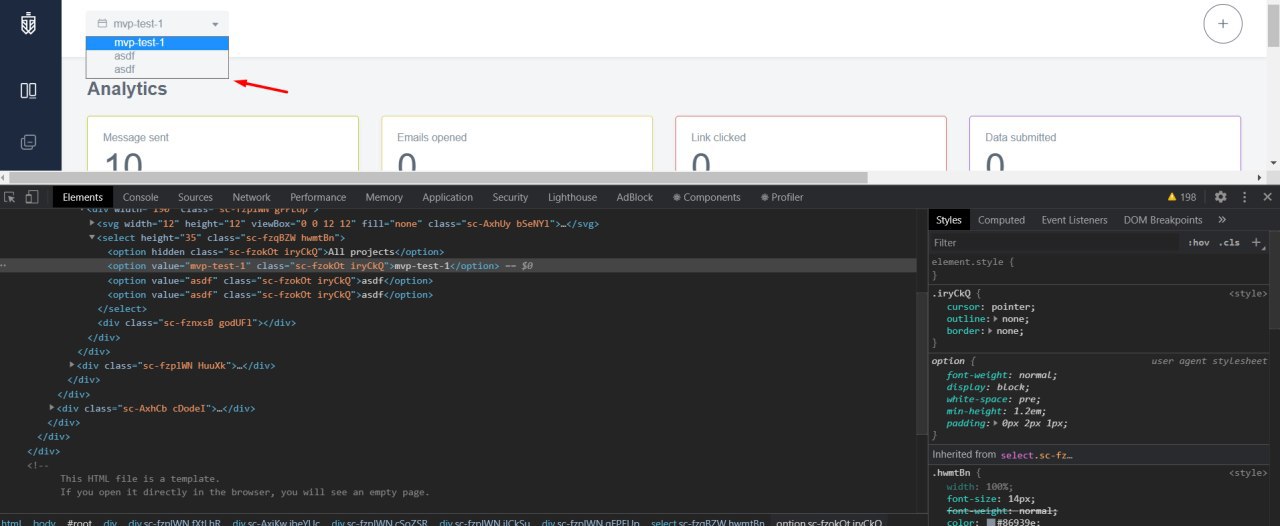Screen dimensions: 1280x526
Task: Open the Sources tab
Action: 195,197
